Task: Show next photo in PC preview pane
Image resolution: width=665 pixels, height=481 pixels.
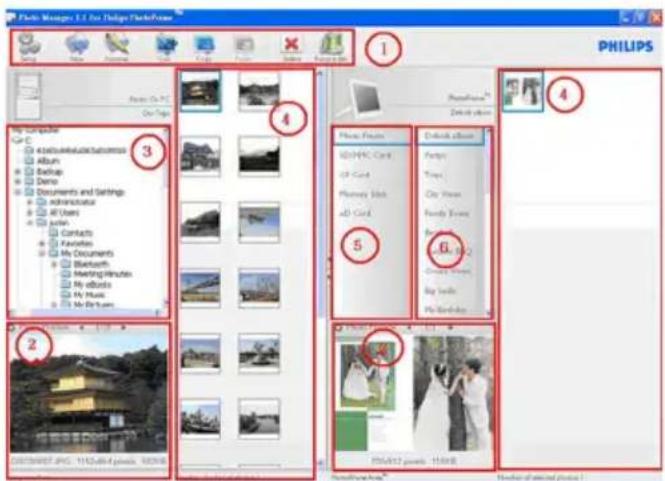Action: (123, 327)
